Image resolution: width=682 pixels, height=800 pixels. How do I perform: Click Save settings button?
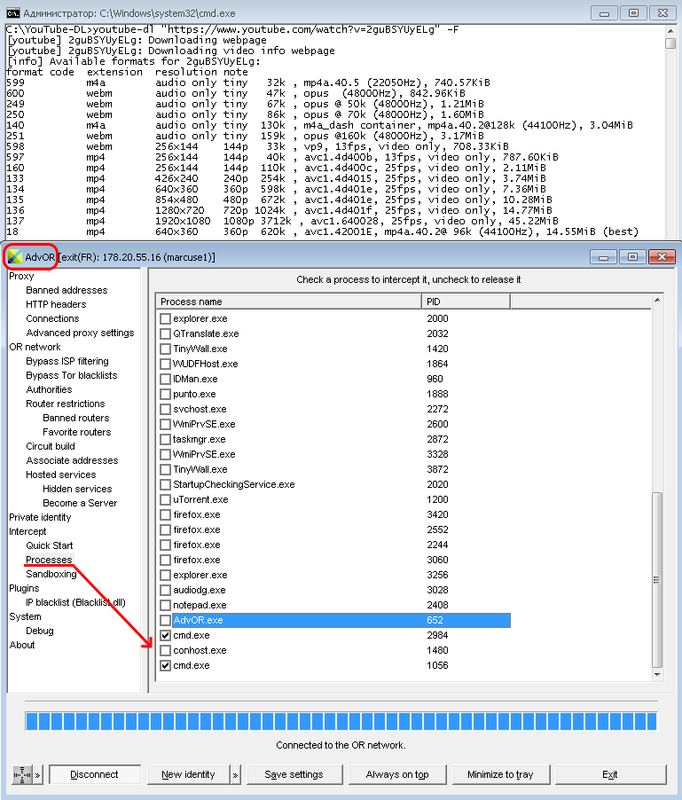pos(294,774)
